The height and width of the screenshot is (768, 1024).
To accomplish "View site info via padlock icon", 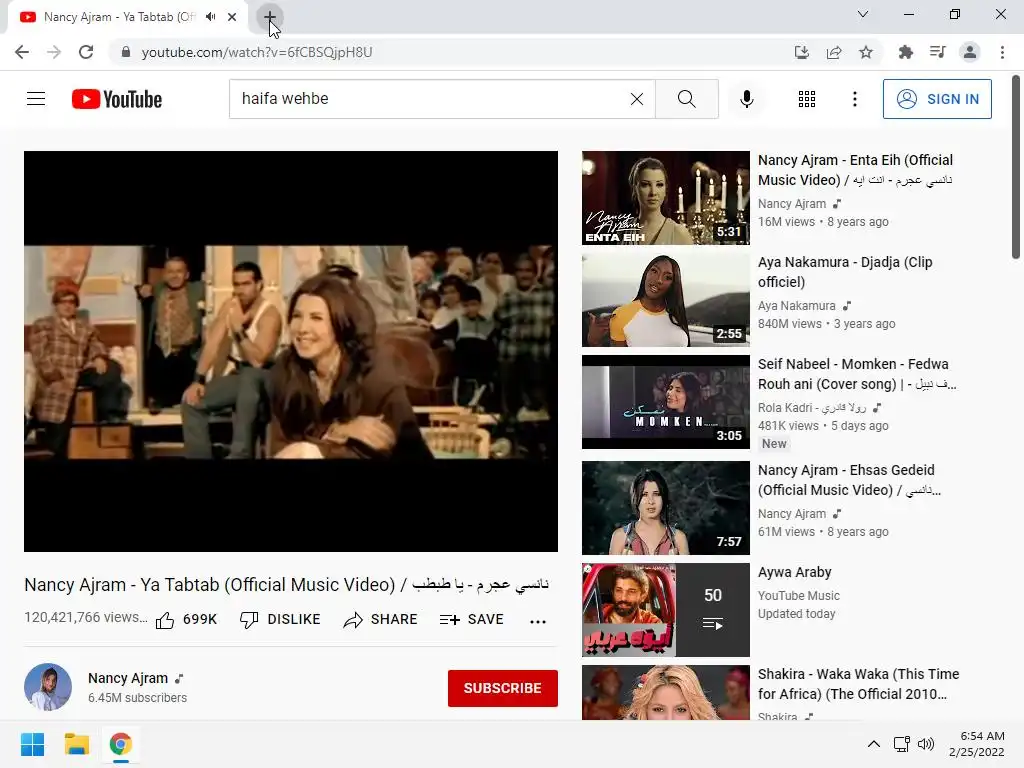I will point(126,52).
